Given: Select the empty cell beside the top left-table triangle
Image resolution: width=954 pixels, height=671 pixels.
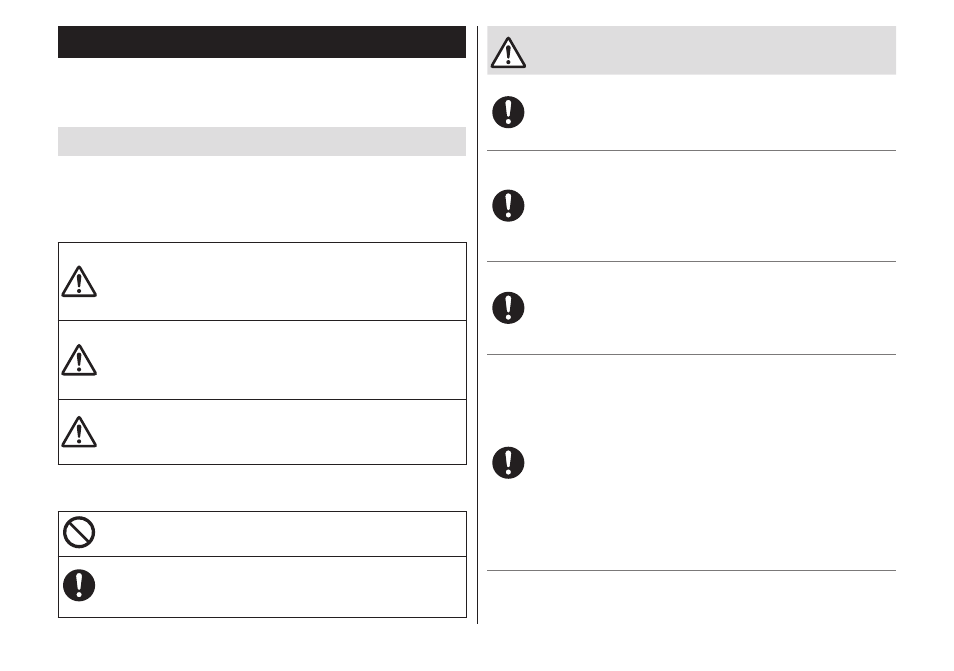Looking at the screenshot, I should [283, 282].
